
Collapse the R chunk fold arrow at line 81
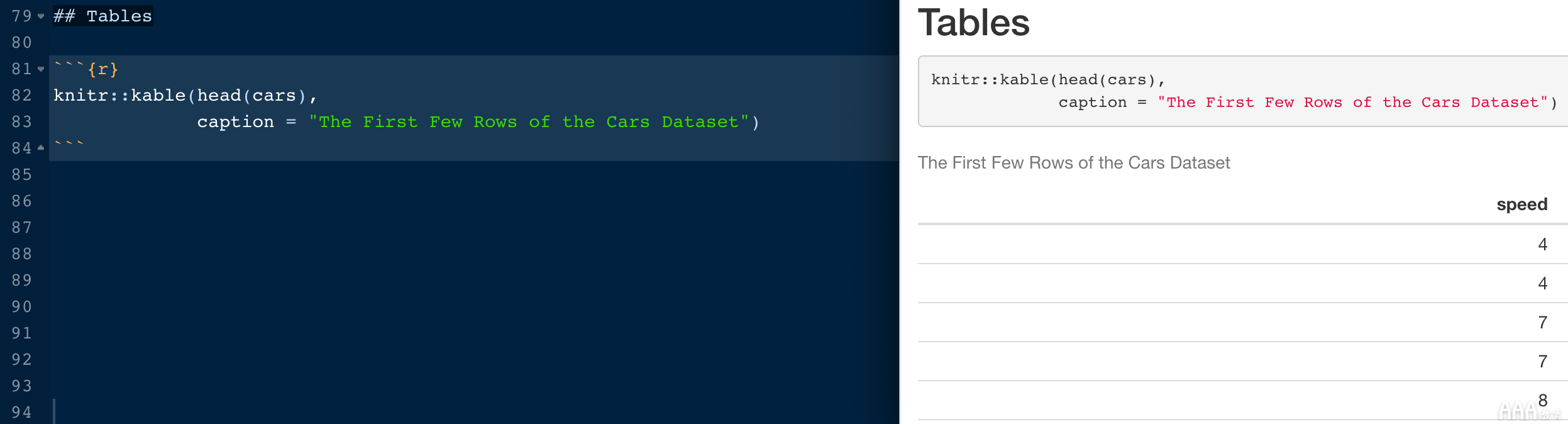[x=41, y=69]
